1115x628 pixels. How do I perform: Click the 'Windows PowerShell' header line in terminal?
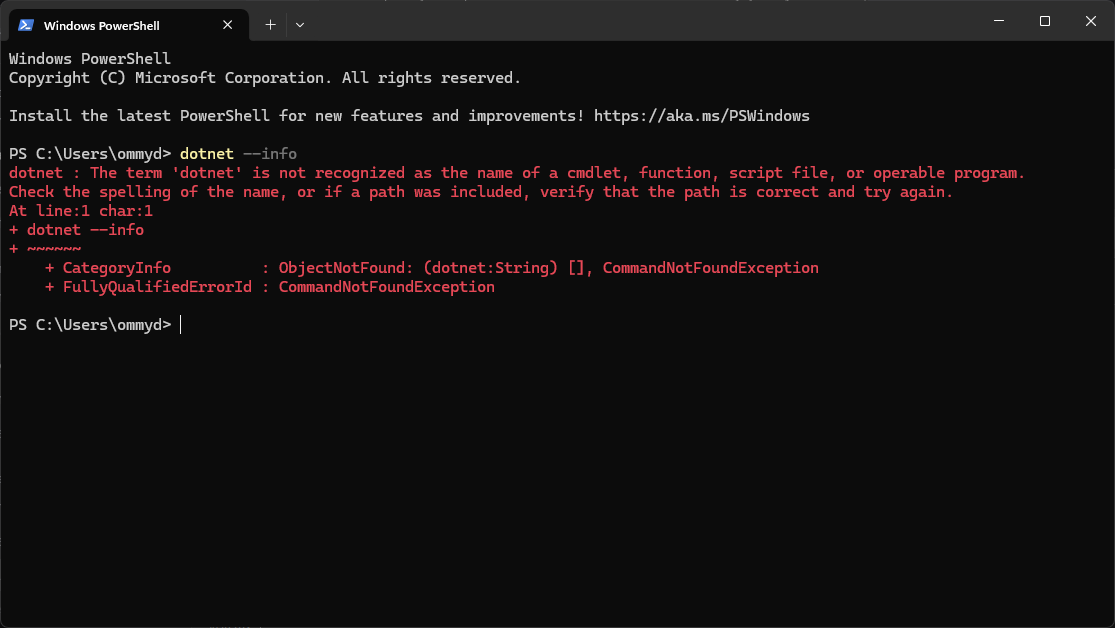[90, 59]
